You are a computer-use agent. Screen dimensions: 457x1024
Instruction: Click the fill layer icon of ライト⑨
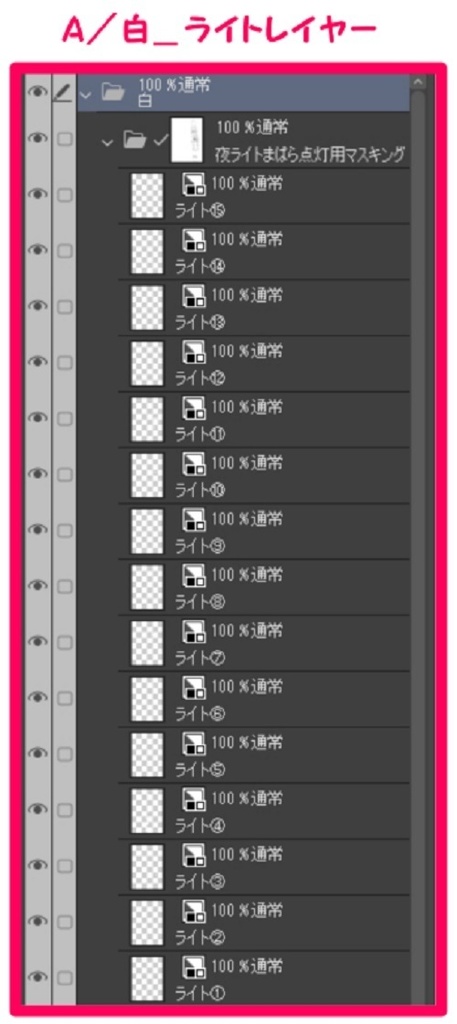(194, 520)
